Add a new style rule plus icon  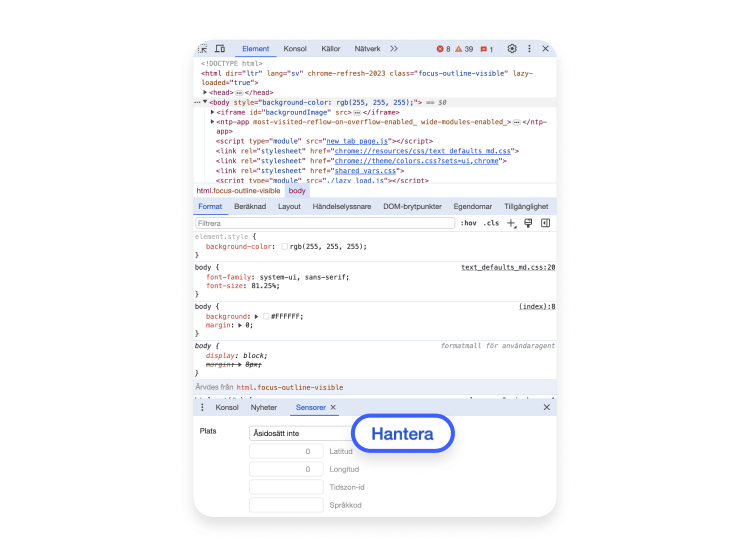click(x=511, y=223)
